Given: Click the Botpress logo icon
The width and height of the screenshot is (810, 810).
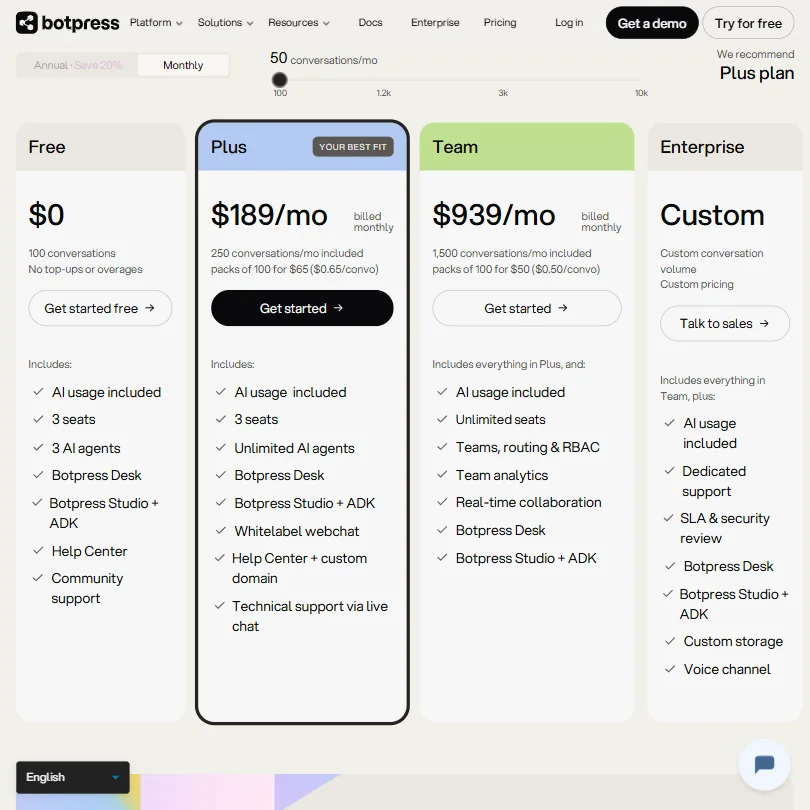Looking at the screenshot, I should tap(26, 23).
